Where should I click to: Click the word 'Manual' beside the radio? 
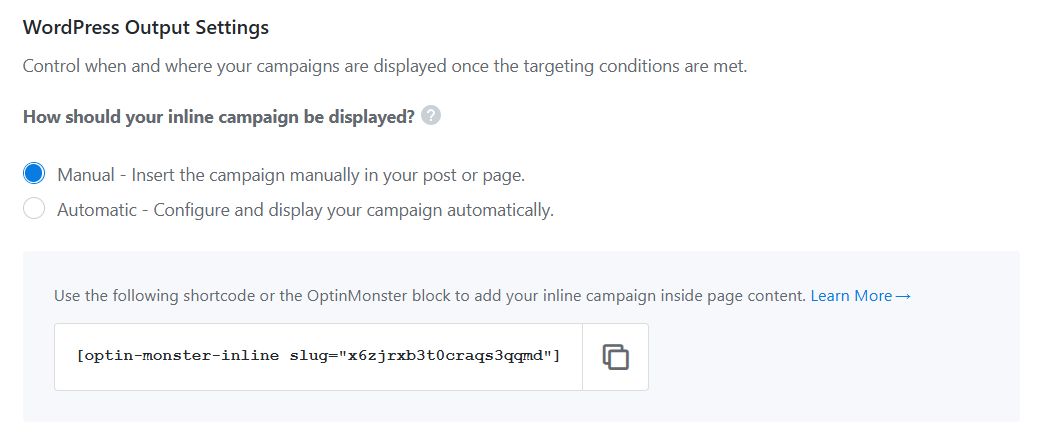click(x=86, y=175)
